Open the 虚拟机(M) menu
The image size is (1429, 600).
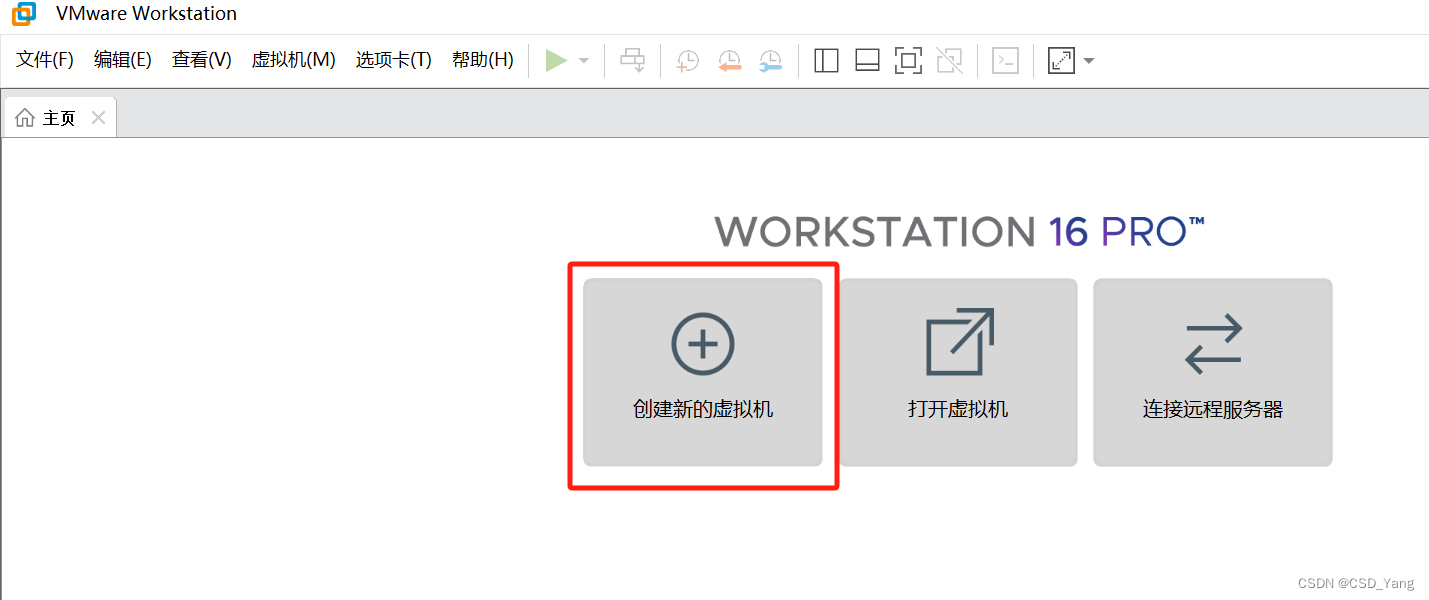pos(293,60)
